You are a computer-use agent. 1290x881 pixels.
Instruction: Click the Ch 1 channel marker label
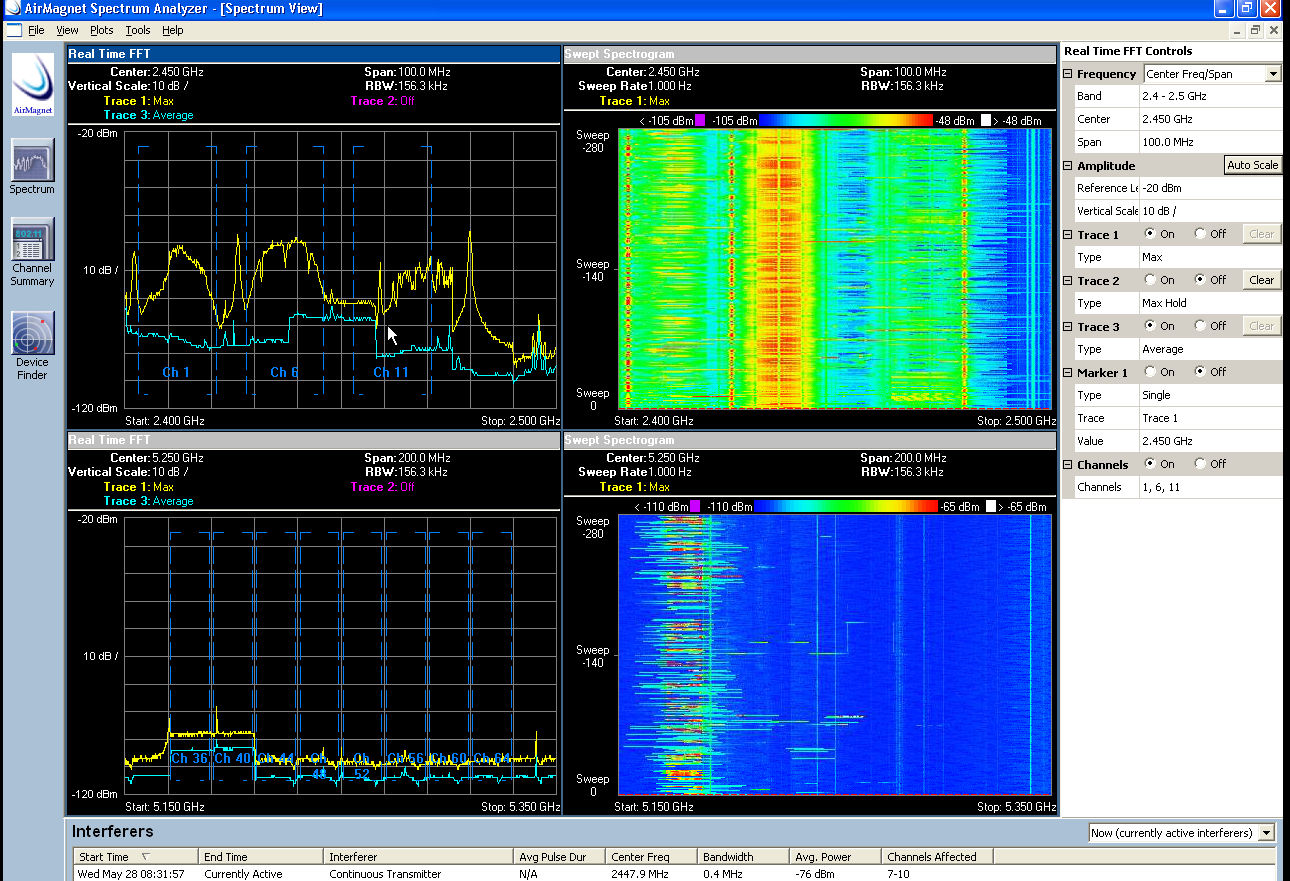176,372
